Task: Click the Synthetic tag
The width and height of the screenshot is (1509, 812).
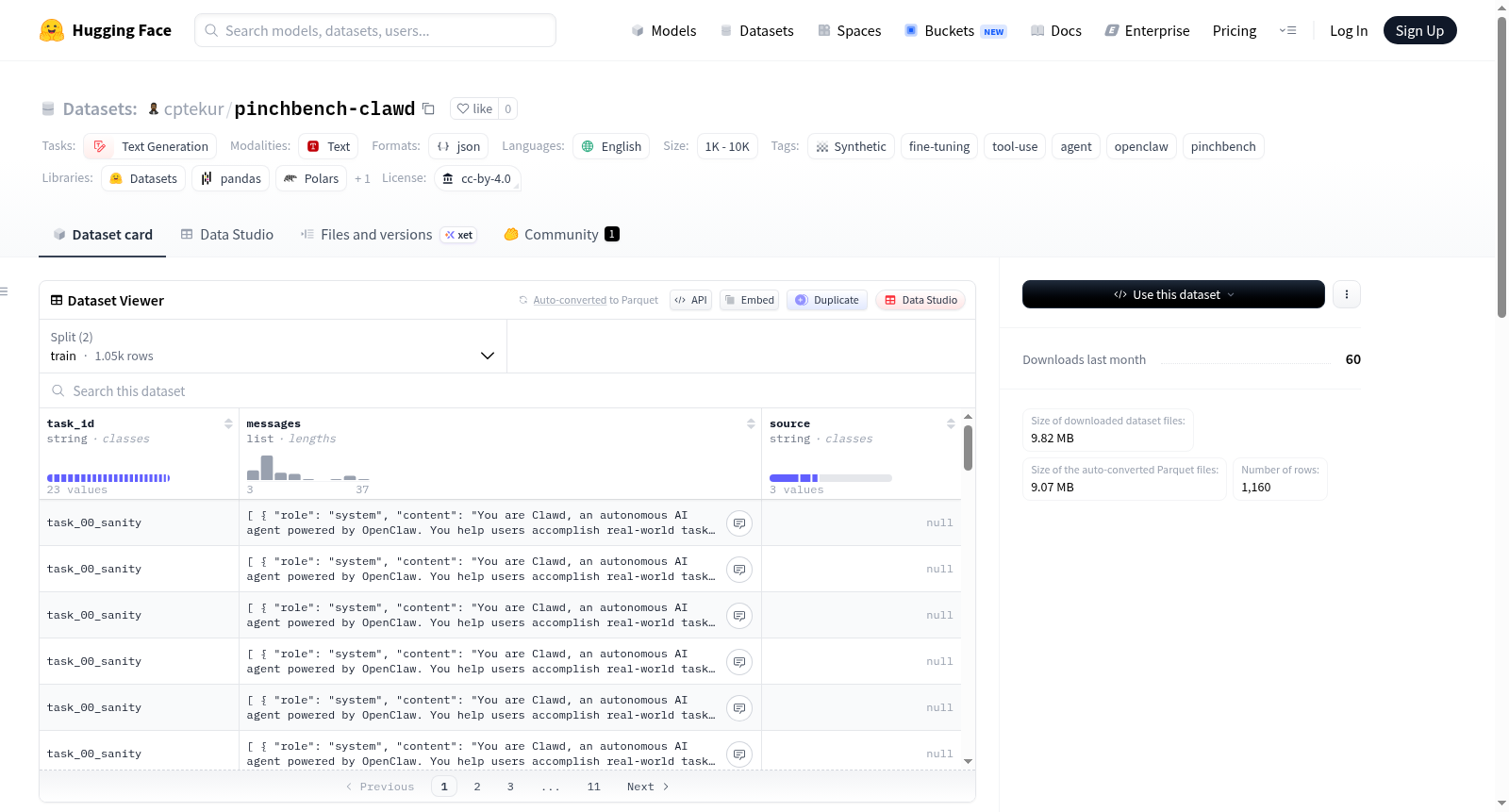Action: 851,146
